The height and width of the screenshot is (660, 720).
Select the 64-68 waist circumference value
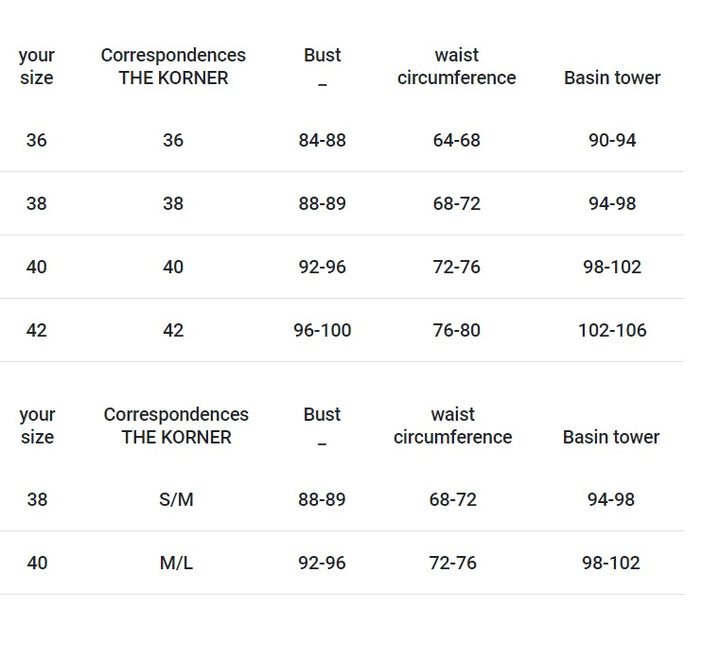pyautogui.click(x=456, y=140)
